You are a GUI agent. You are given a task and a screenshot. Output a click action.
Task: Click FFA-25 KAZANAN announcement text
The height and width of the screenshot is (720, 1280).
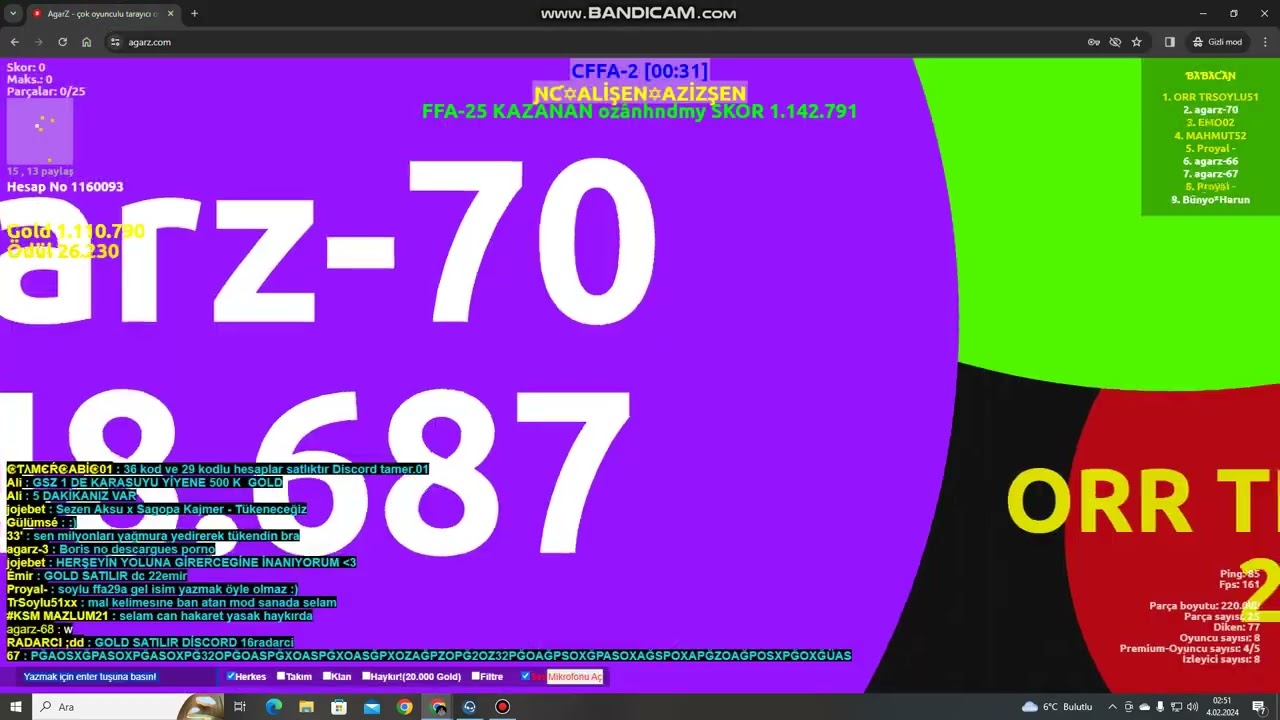[x=639, y=111]
